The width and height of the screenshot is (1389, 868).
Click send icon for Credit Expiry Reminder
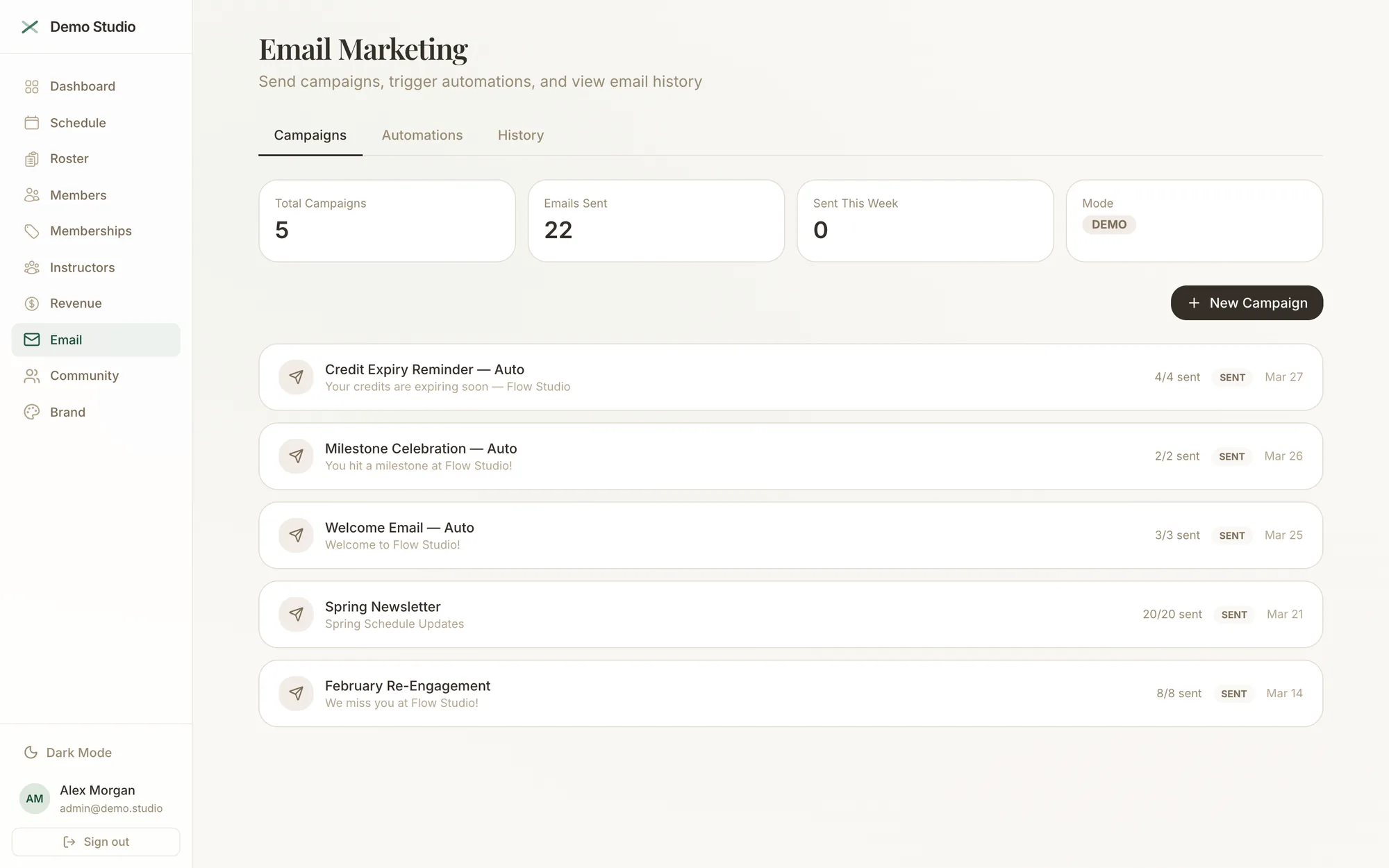tap(297, 377)
